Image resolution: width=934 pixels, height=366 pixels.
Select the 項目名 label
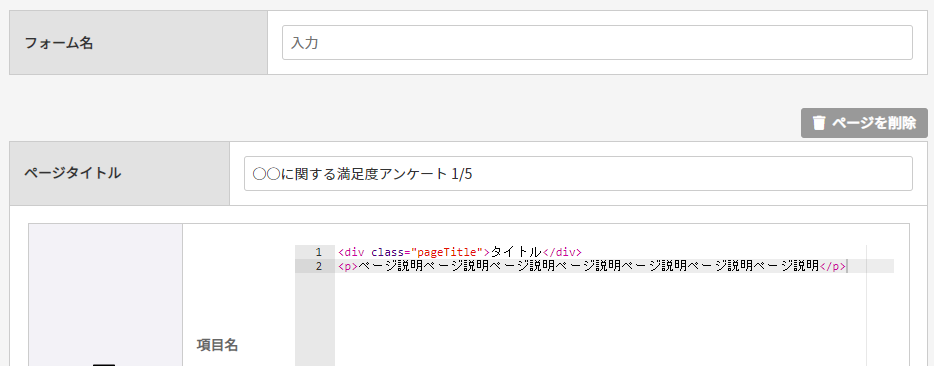(217, 345)
